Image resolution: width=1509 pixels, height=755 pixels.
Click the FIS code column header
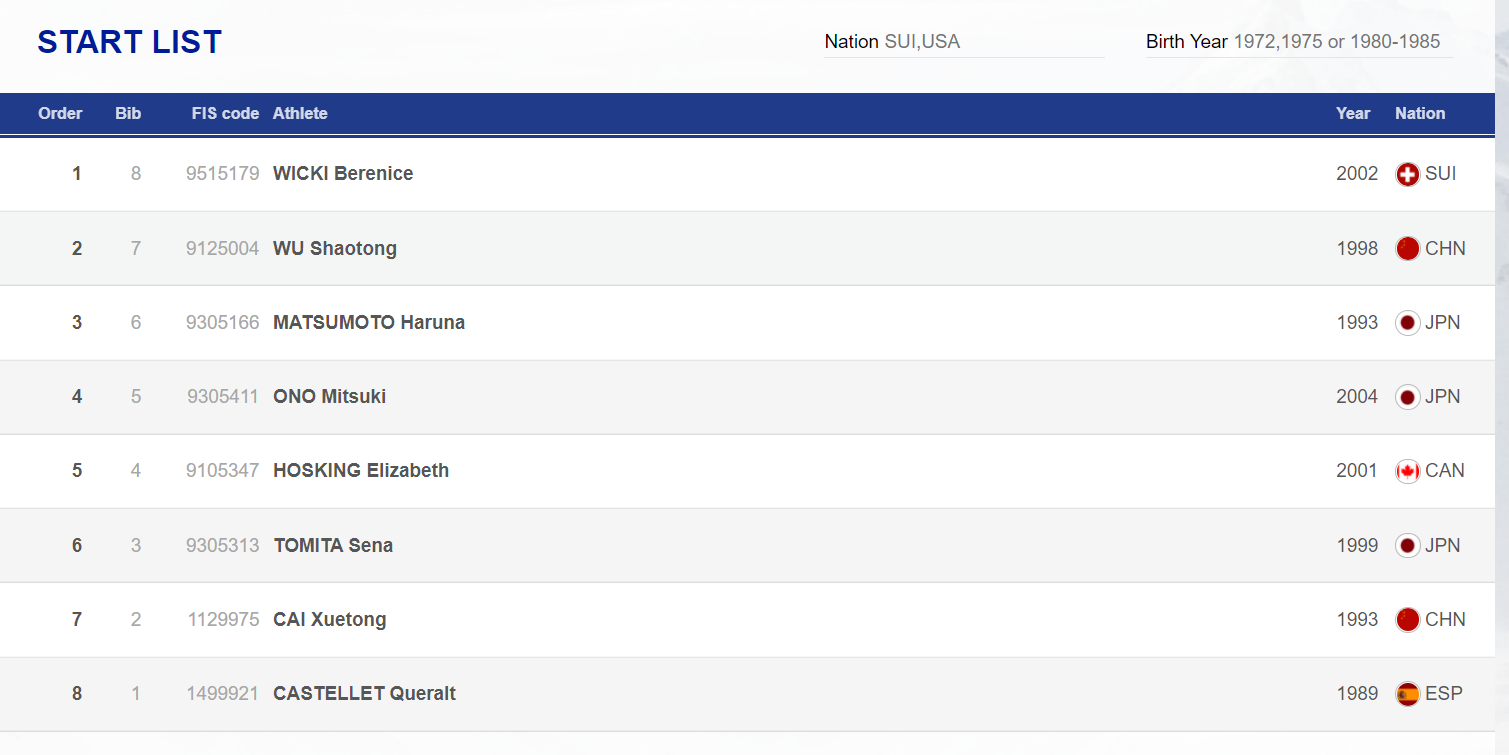(x=225, y=113)
